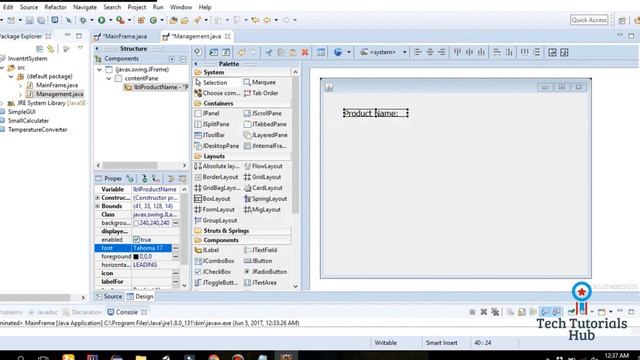Pick the MigLayout option
This screenshot has height=360, width=640.
point(262,209)
